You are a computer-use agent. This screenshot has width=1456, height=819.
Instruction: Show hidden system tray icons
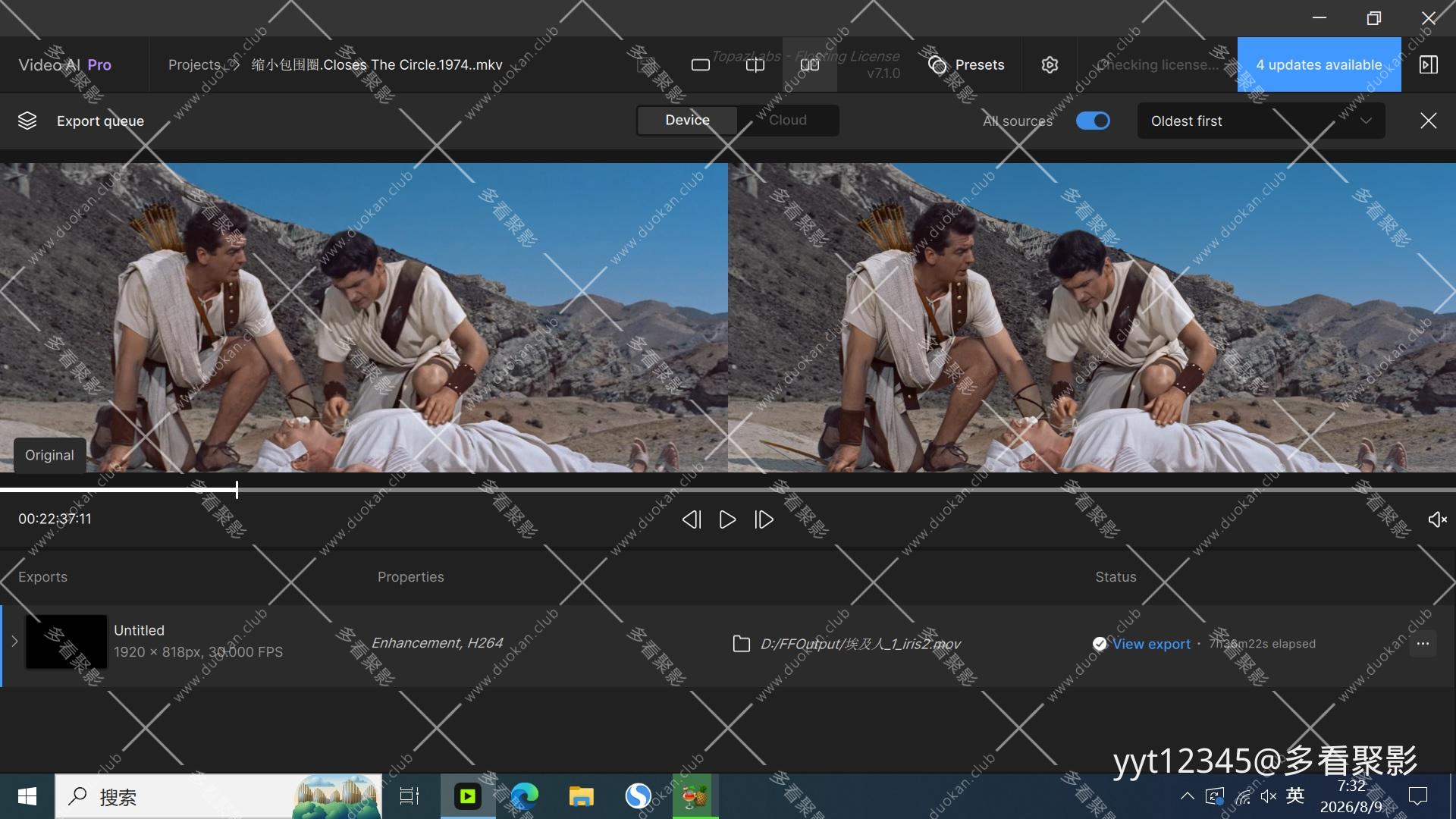pos(1187,796)
